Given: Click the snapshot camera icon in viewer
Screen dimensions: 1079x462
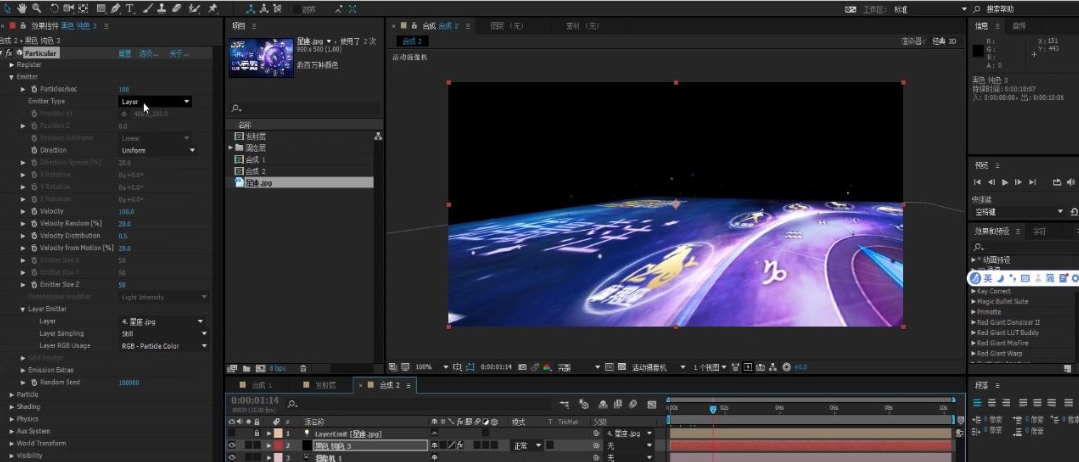Looking at the screenshot, I should pyautogui.click(x=522, y=367).
